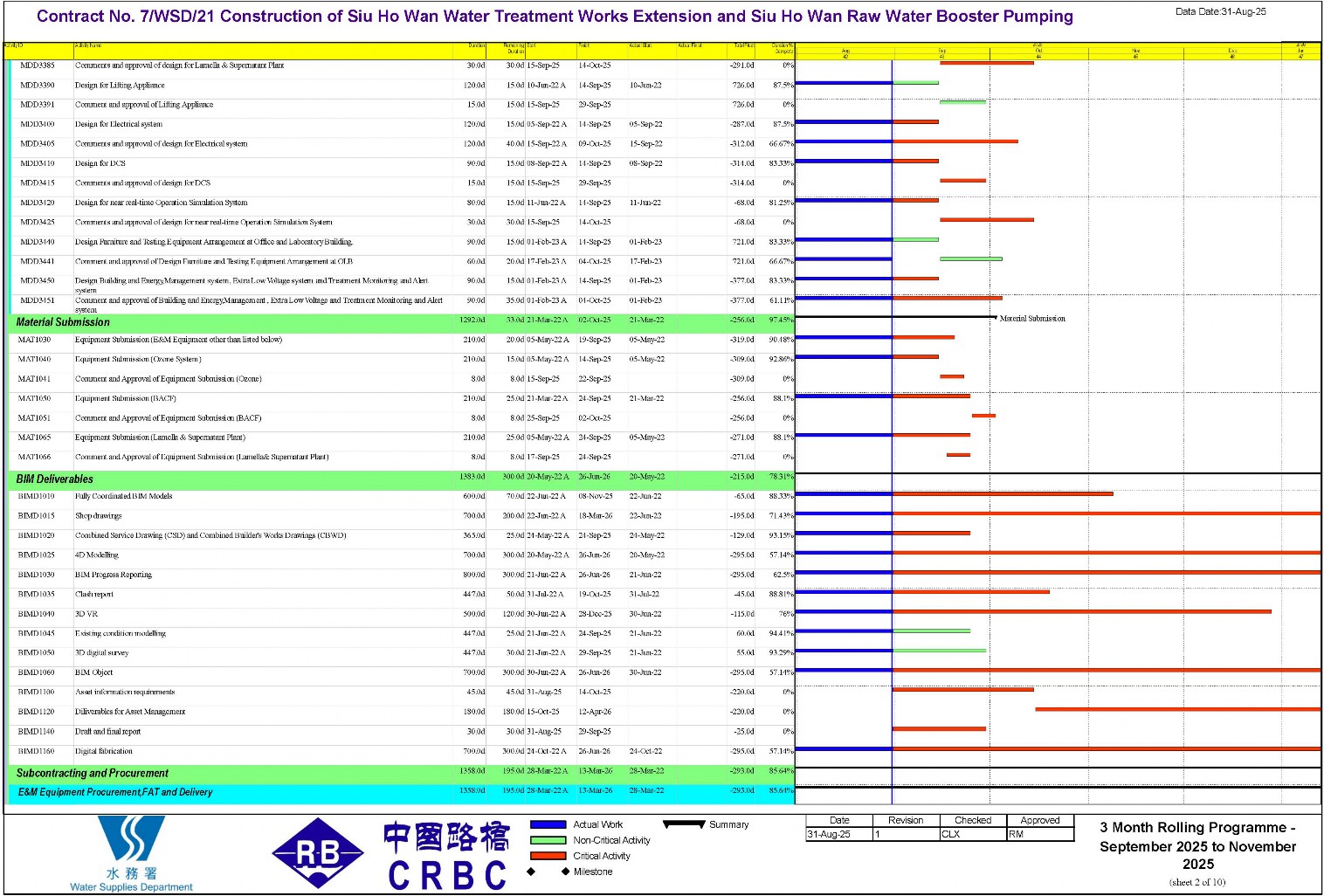Image resolution: width=1324 pixels, height=896 pixels.
Task: Click the Milestone label in the legend
Action: click(593, 872)
